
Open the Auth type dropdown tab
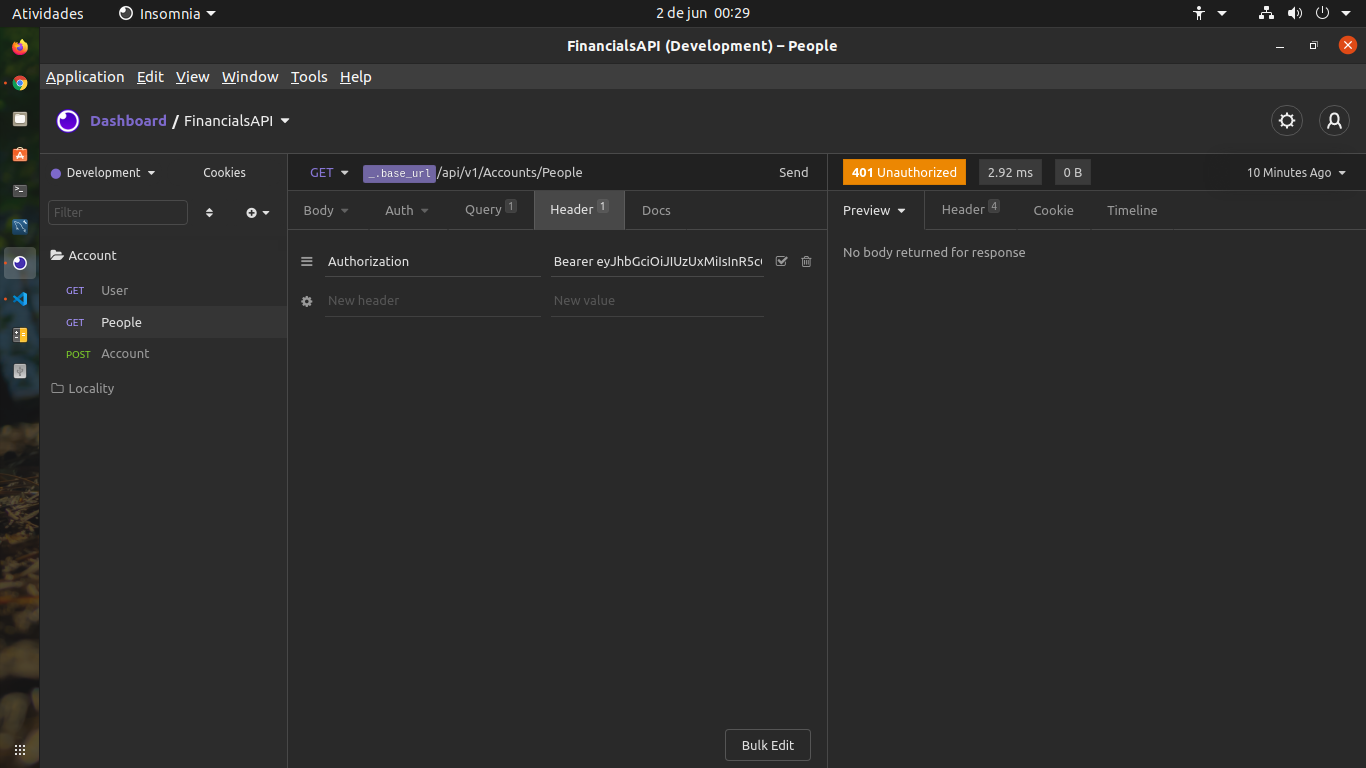click(407, 210)
